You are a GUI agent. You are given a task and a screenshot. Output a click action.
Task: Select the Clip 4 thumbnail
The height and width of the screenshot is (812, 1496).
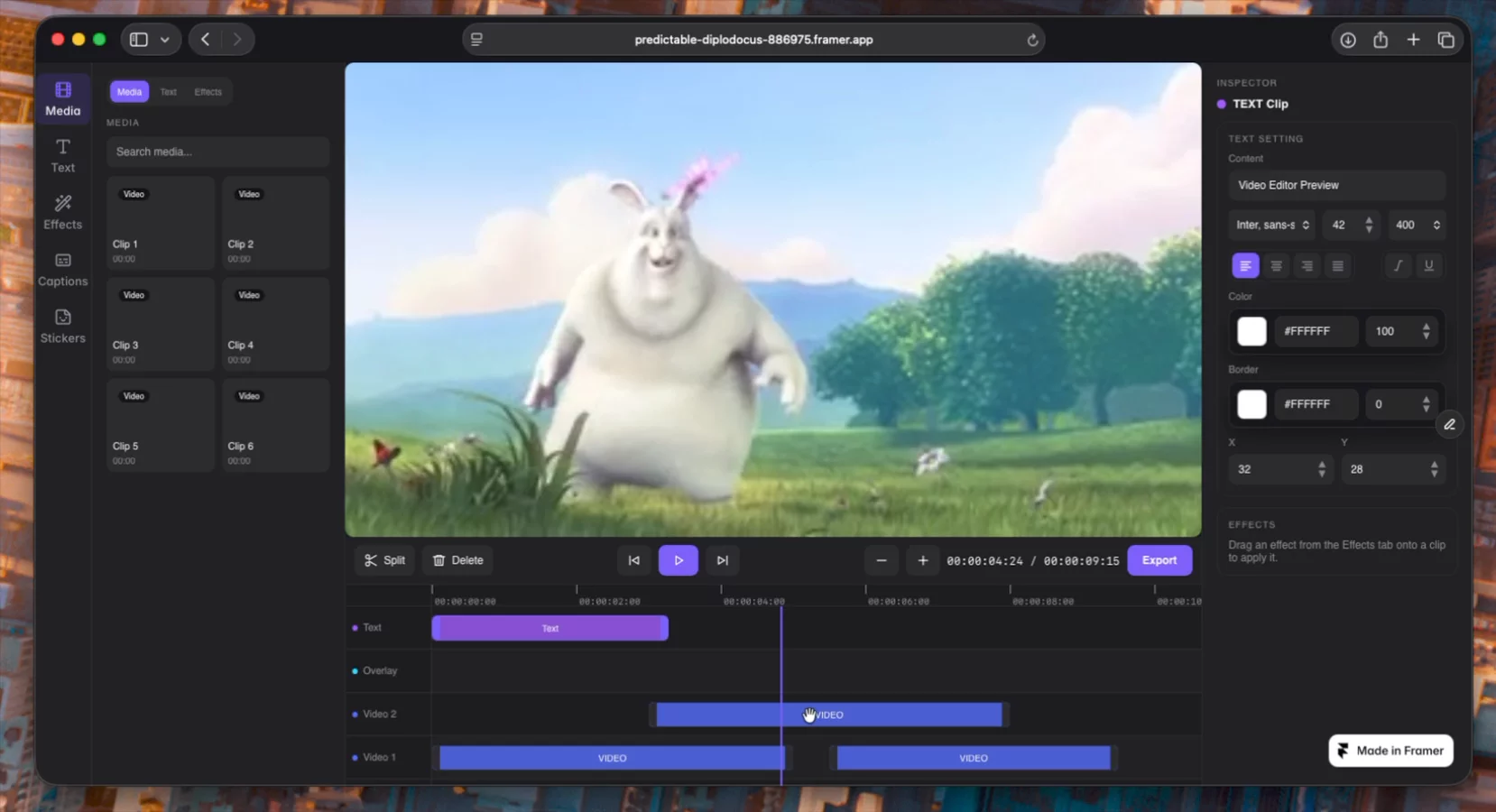[276, 324]
